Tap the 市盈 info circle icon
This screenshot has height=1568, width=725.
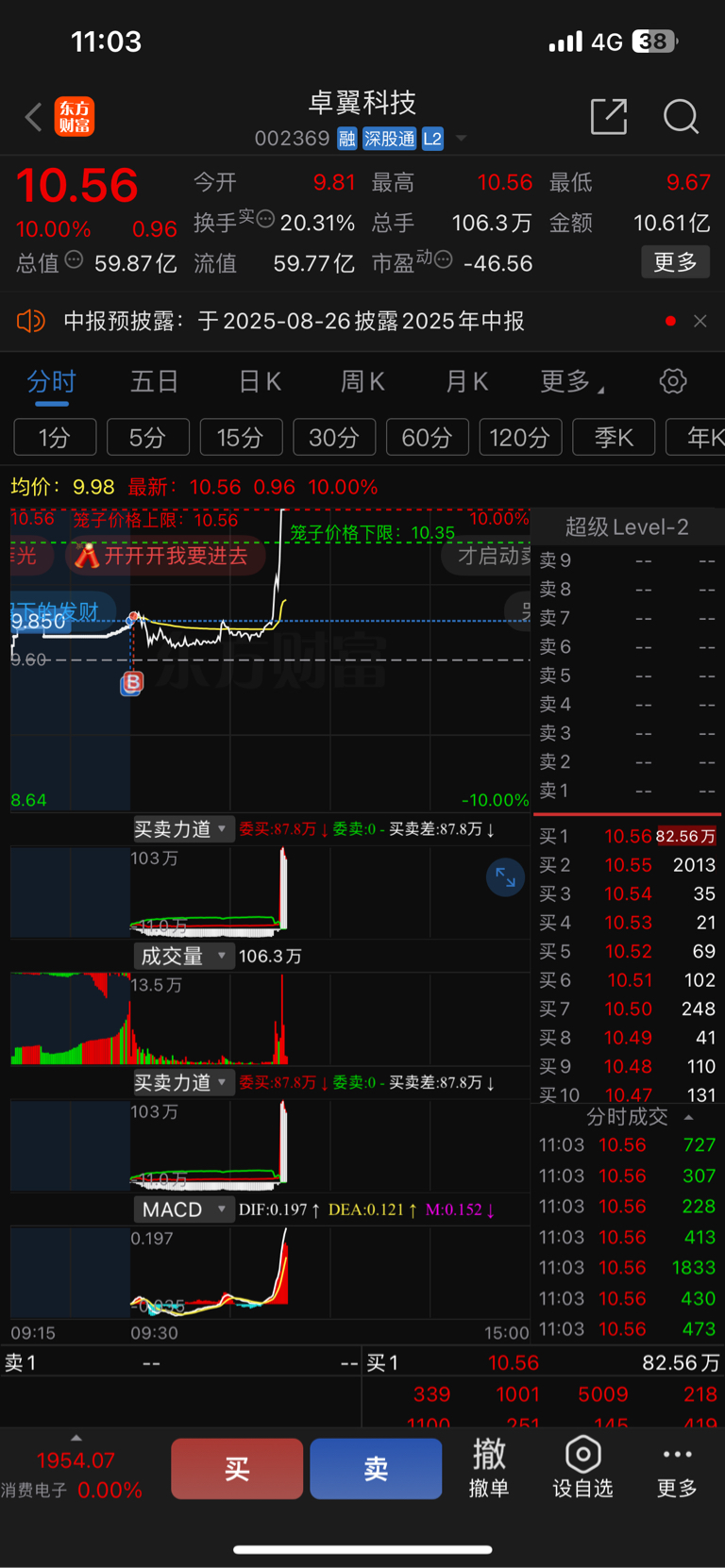click(442, 259)
